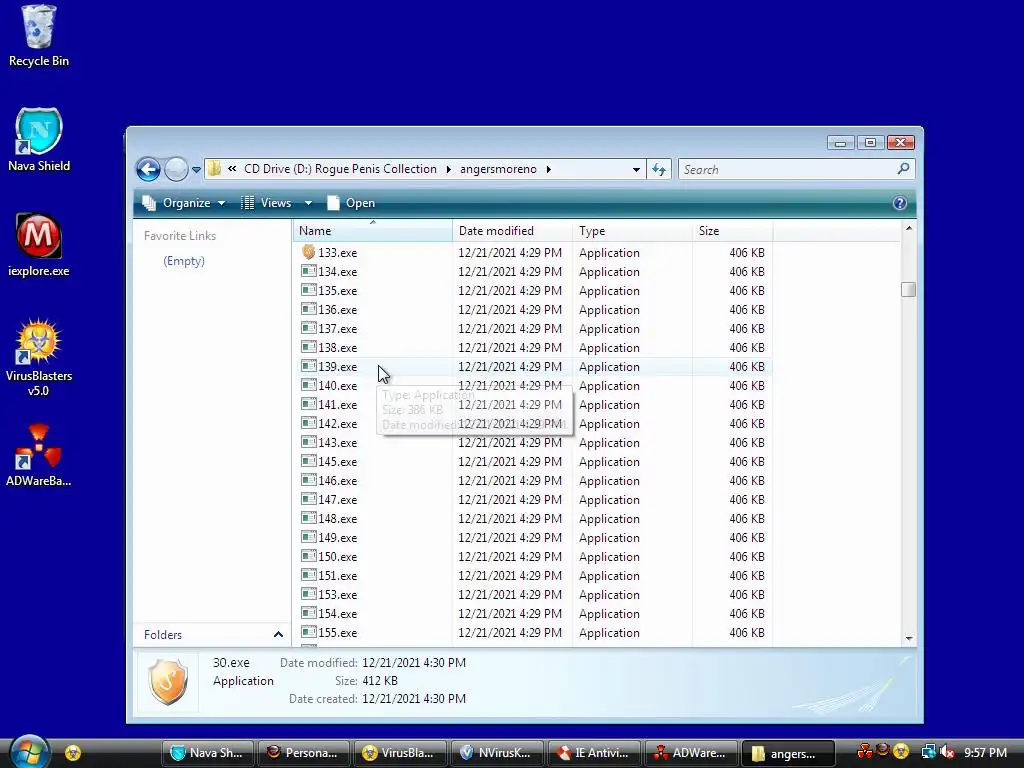Select file name 149.exe
The width and height of the screenshot is (1024, 768).
[338, 537]
